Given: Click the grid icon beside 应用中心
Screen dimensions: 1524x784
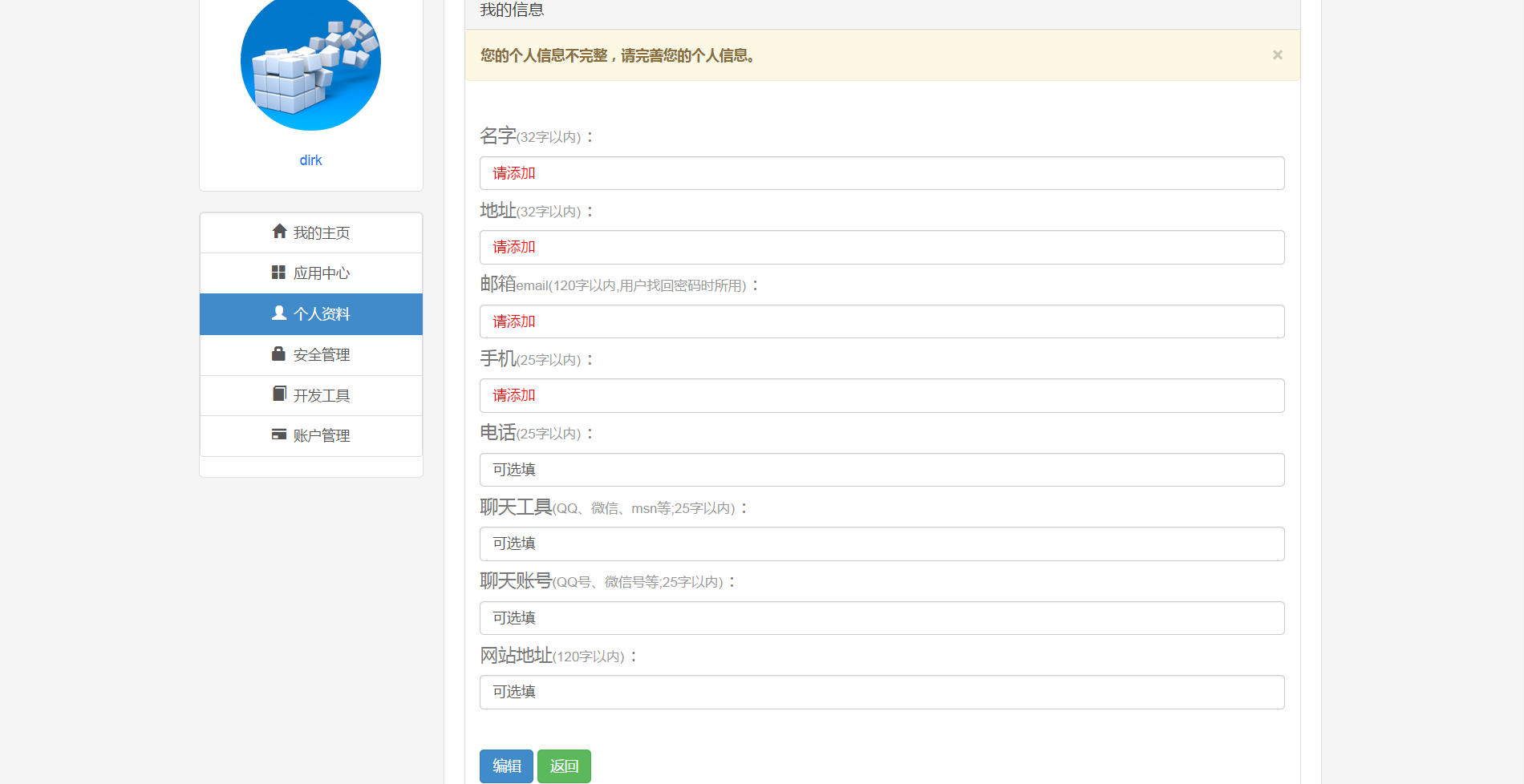Looking at the screenshot, I should (278, 273).
